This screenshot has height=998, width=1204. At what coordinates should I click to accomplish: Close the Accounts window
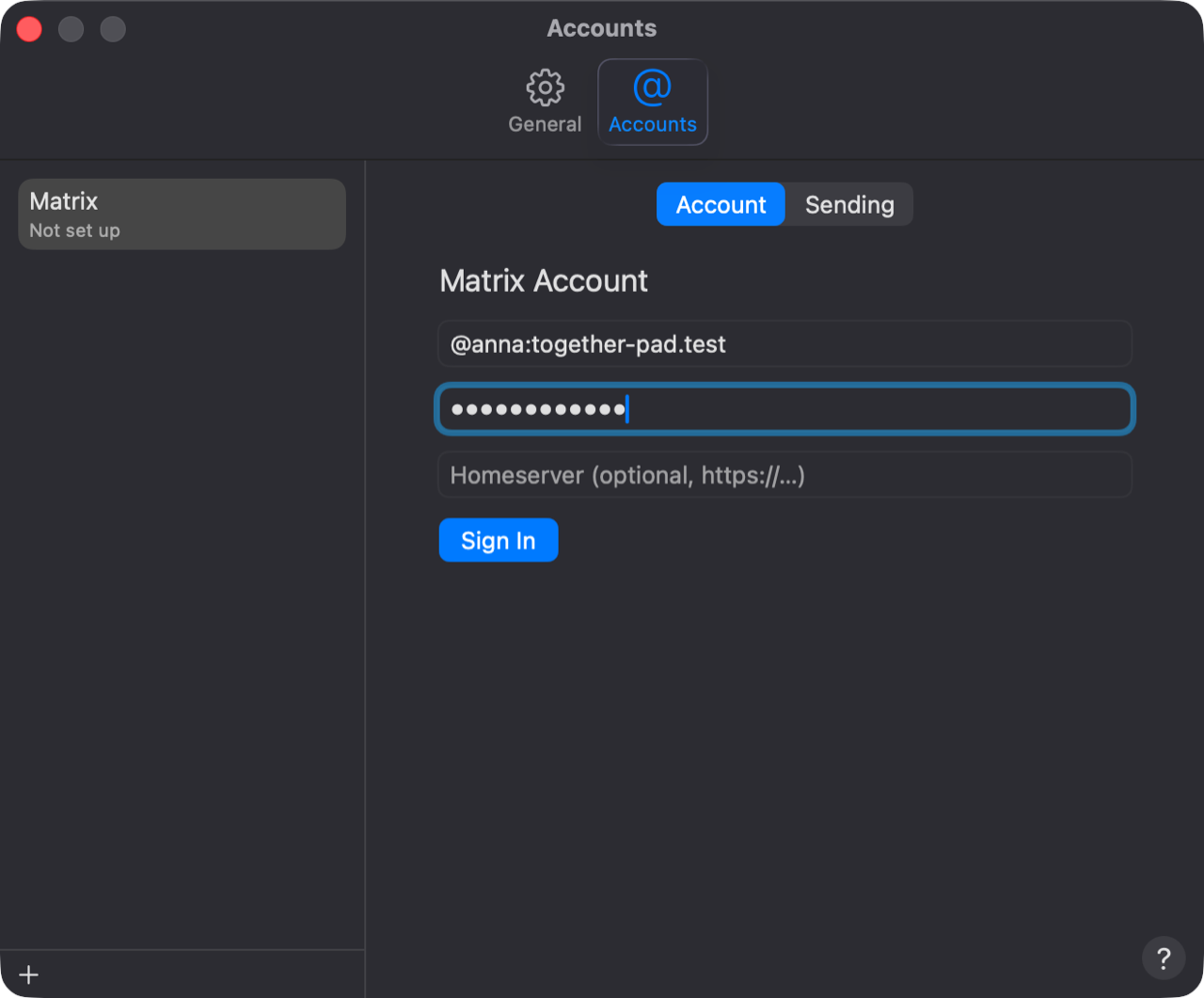pyautogui.click(x=29, y=29)
